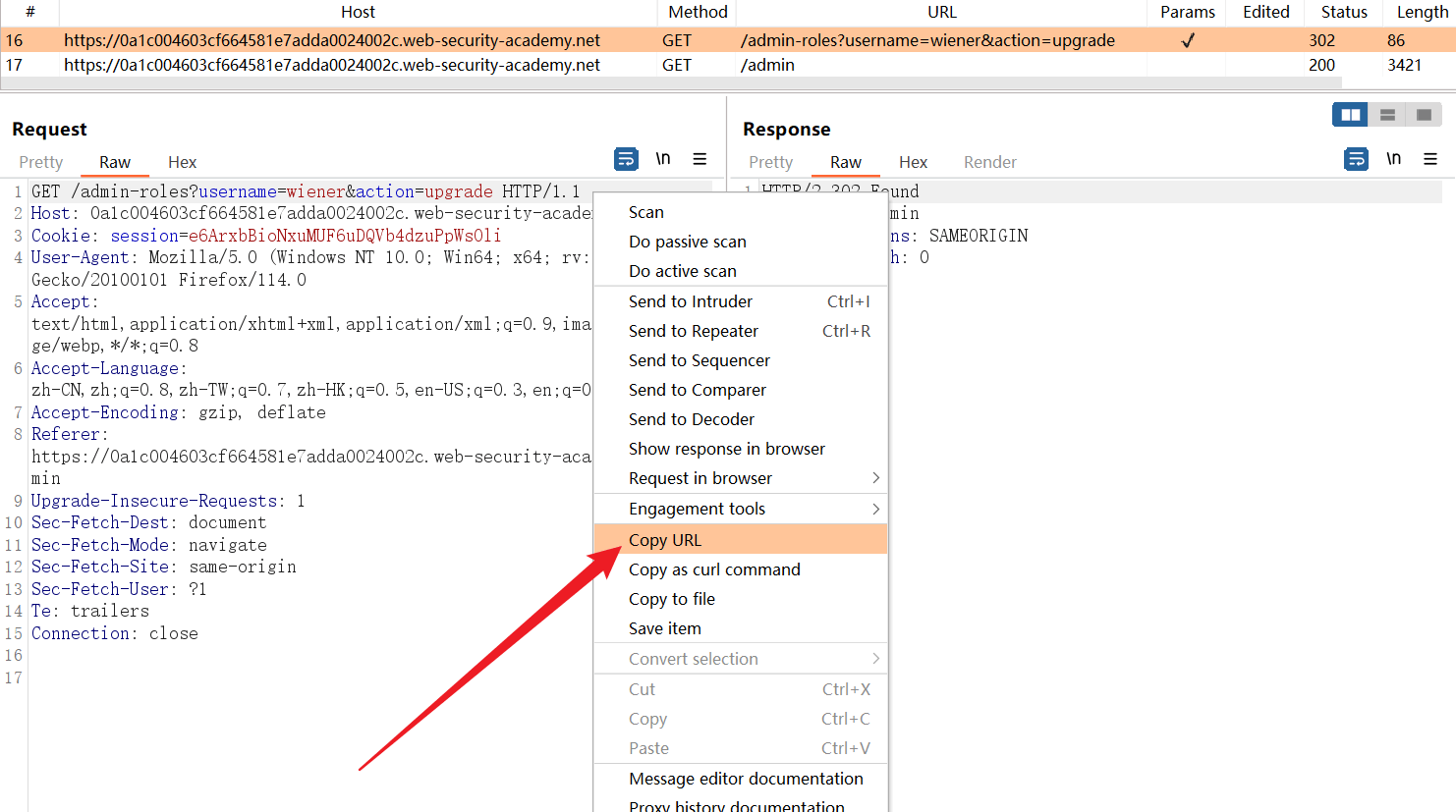Select the combined tabbed layout icon
The width and height of the screenshot is (1456, 812).
(1424, 115)
